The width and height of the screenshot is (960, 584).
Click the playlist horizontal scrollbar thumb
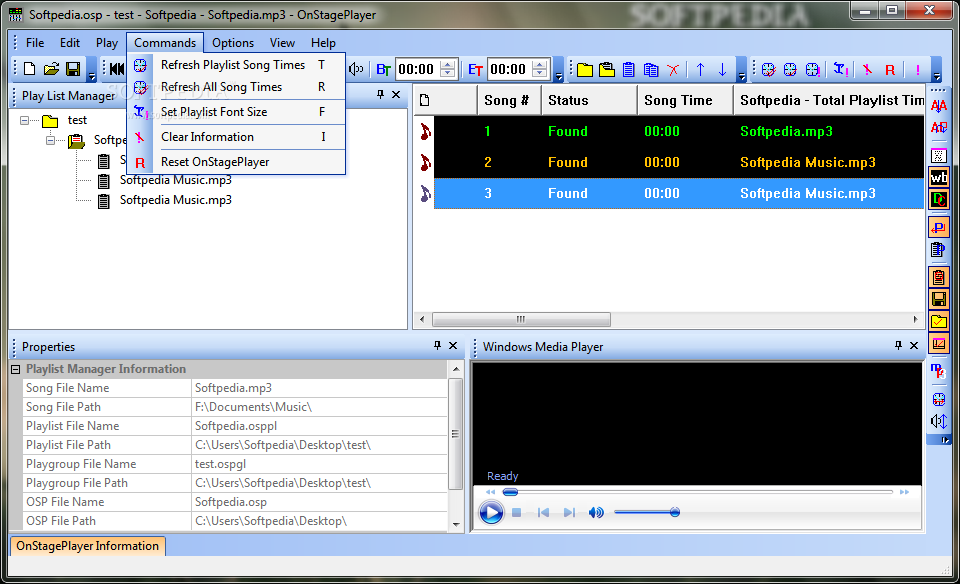[x=521, y=320]
